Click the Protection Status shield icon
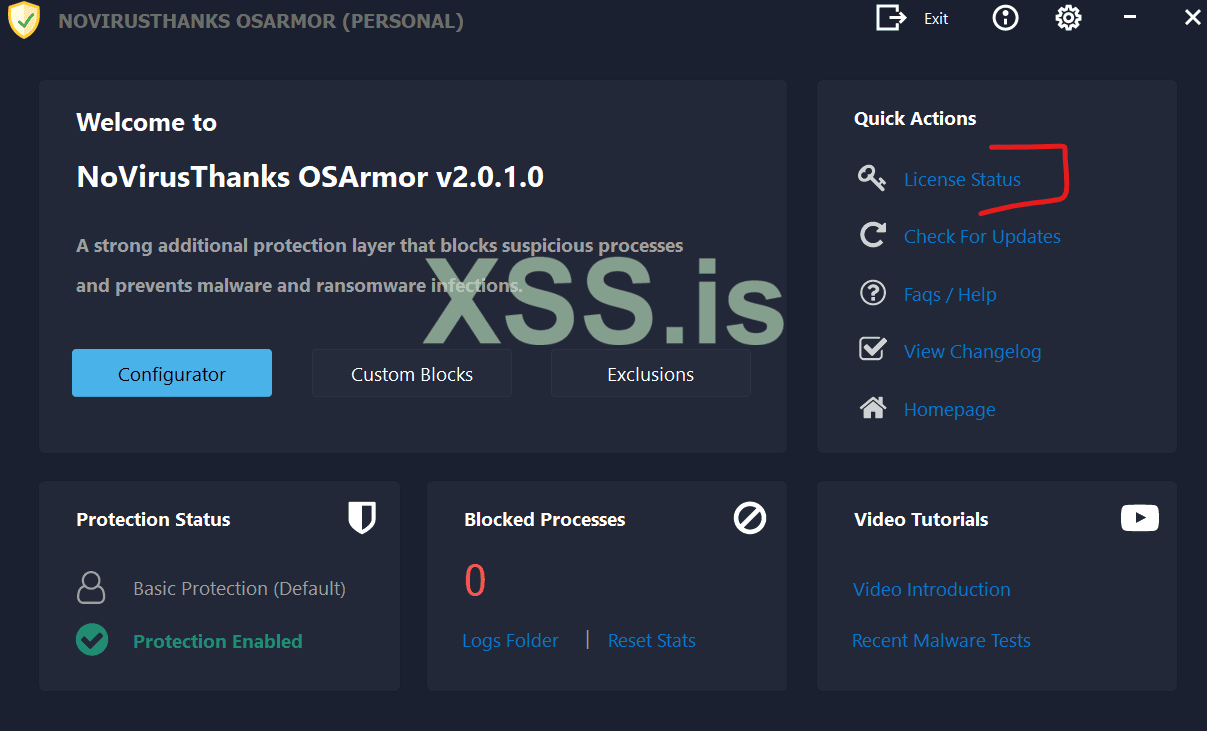1207x731 pixels. click(x=362, y=518)
